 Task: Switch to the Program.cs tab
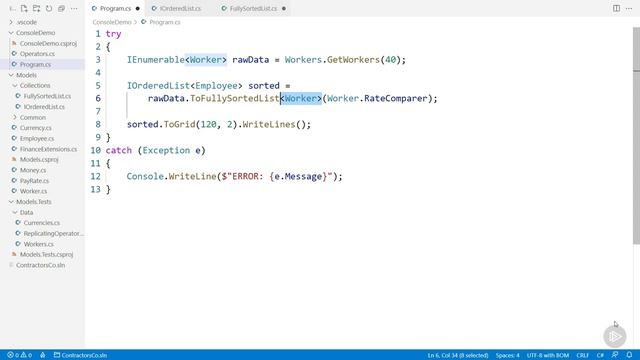(x=115, y=8)
